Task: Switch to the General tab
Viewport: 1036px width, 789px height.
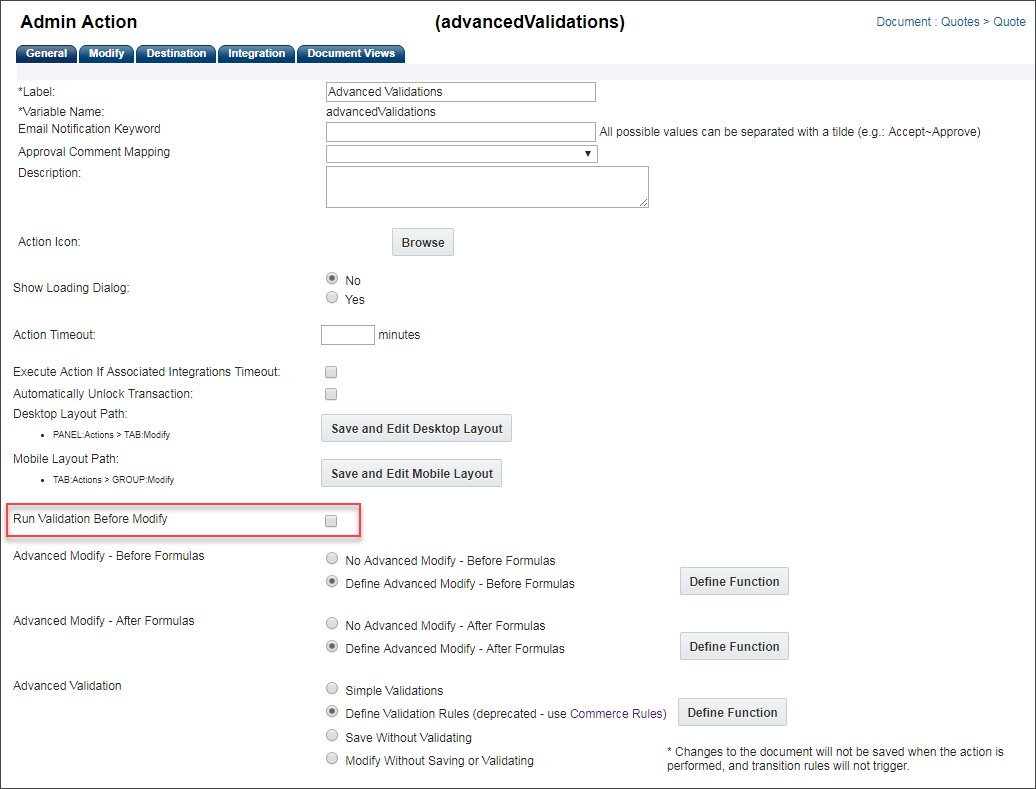Action: pyautogui.click(x=47, y=54)
